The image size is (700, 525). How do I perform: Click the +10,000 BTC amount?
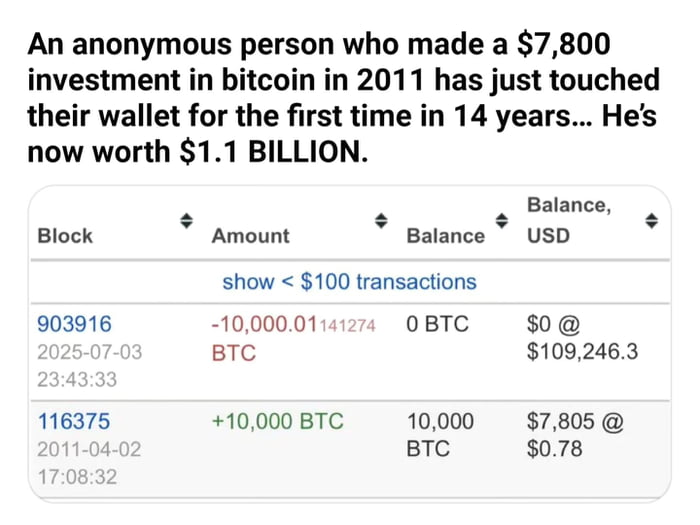[277, 422]
